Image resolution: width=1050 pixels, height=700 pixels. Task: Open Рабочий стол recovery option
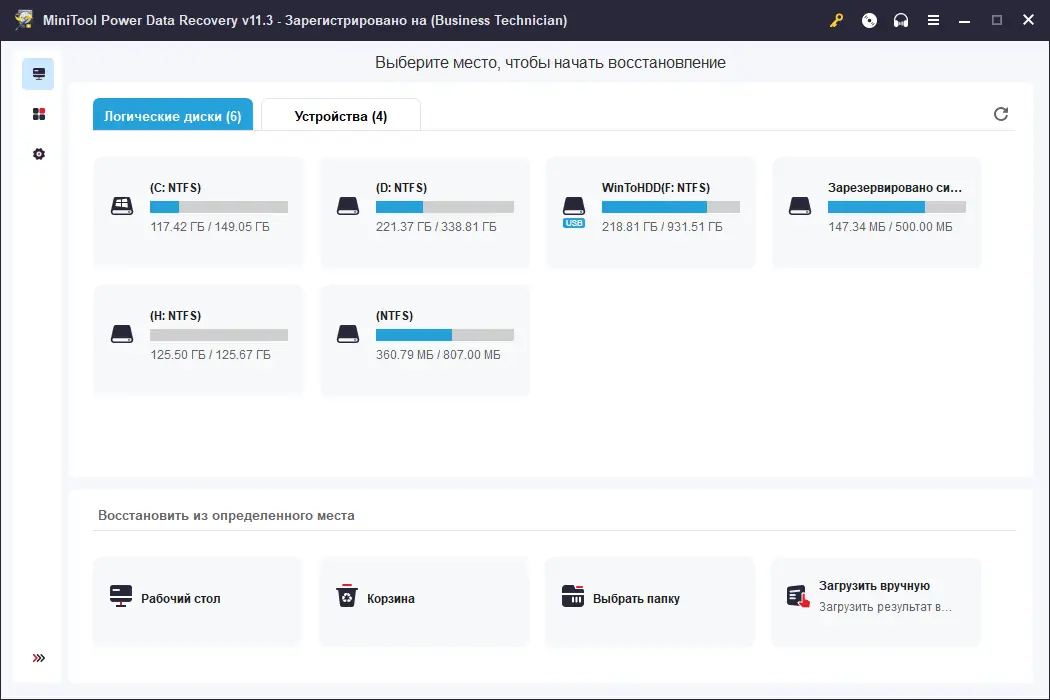[197, 600]
